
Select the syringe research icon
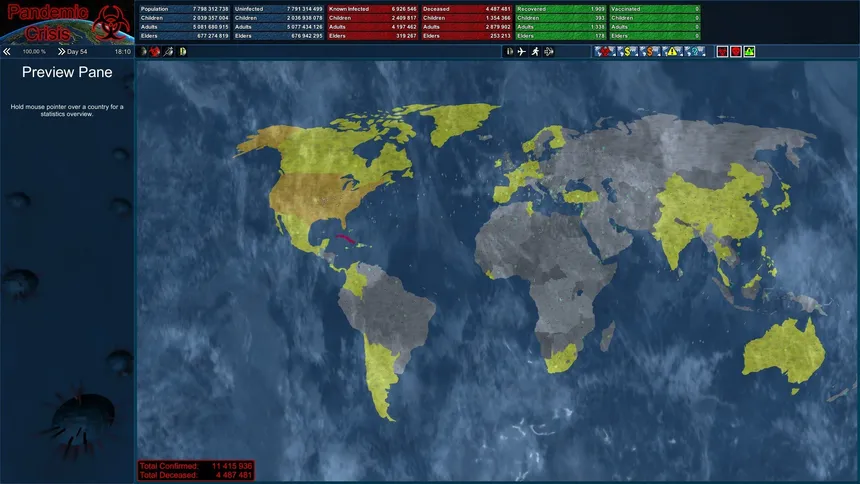tap(169, 52)
